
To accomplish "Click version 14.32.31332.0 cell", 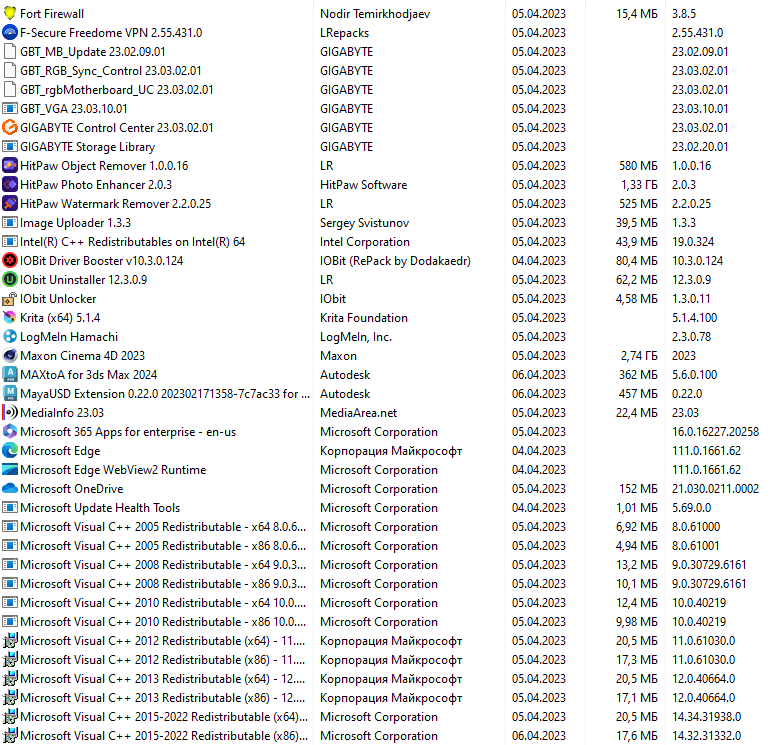I will [706, 736].
